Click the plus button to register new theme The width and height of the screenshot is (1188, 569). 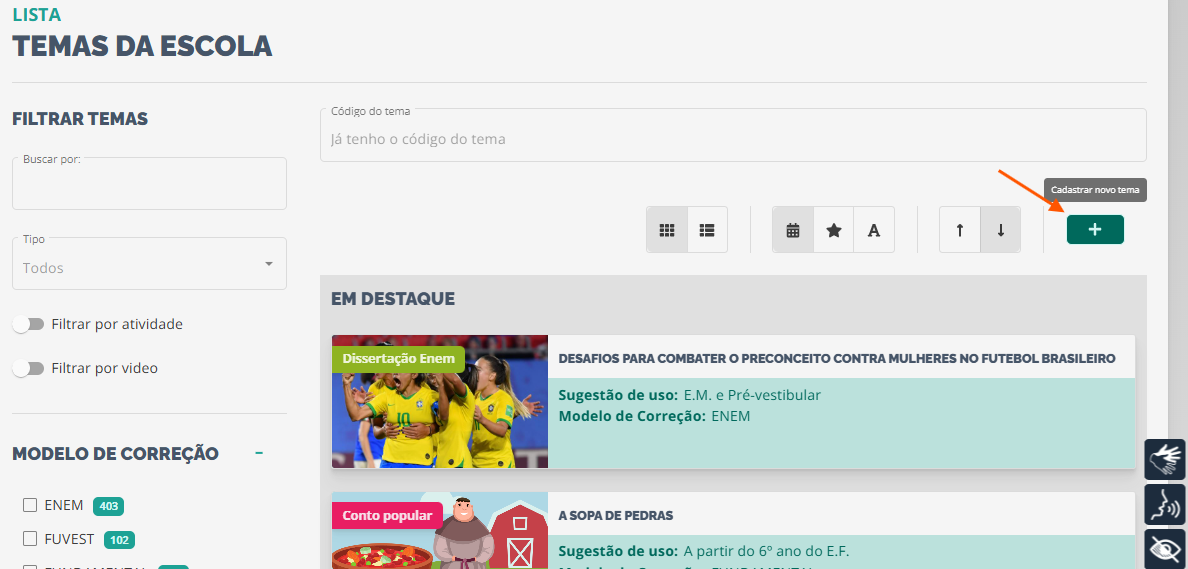(x=1095, y=230)
